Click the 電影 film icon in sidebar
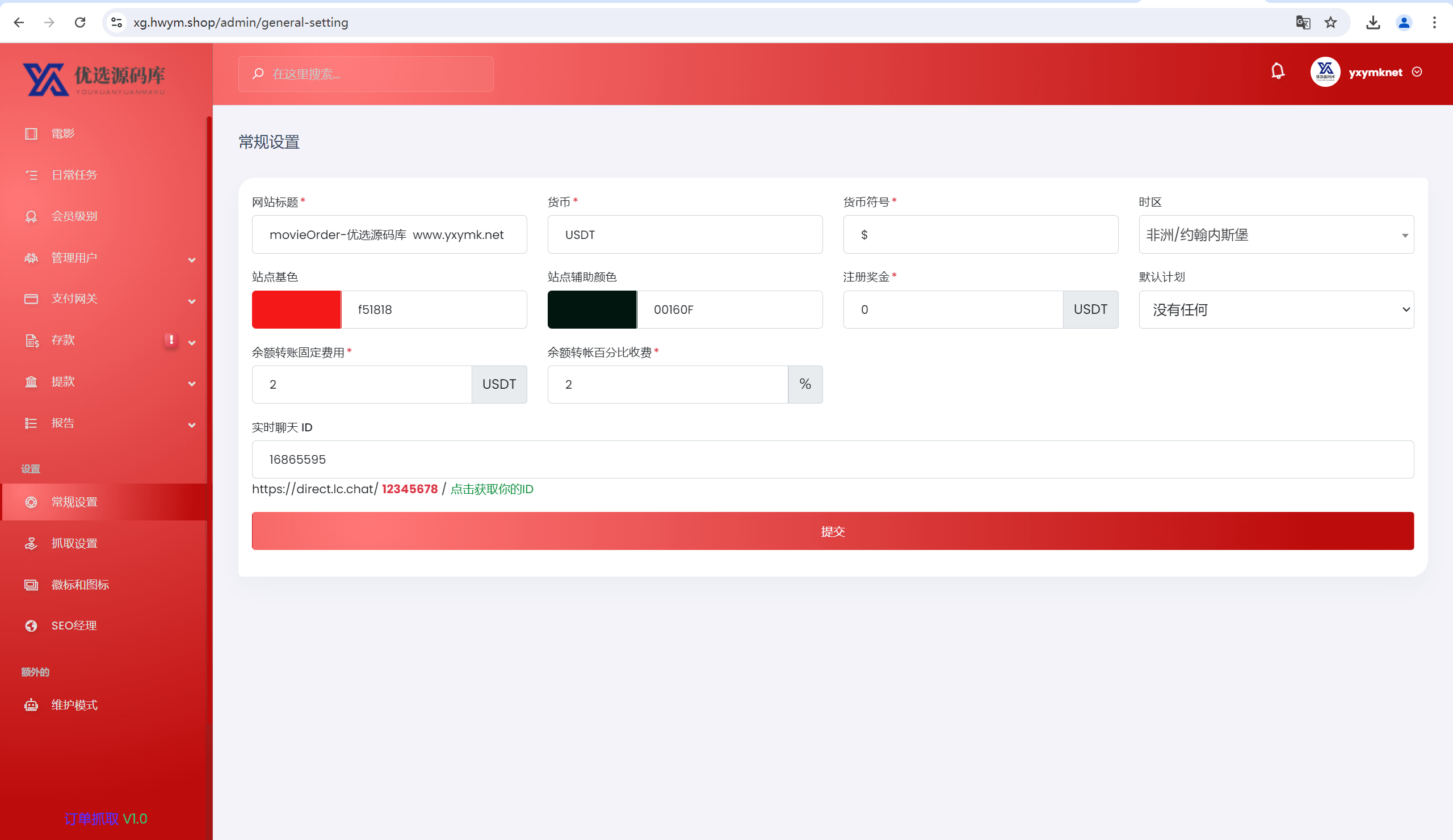Viewport: 1453px width, 840px height. click(31, 134)
